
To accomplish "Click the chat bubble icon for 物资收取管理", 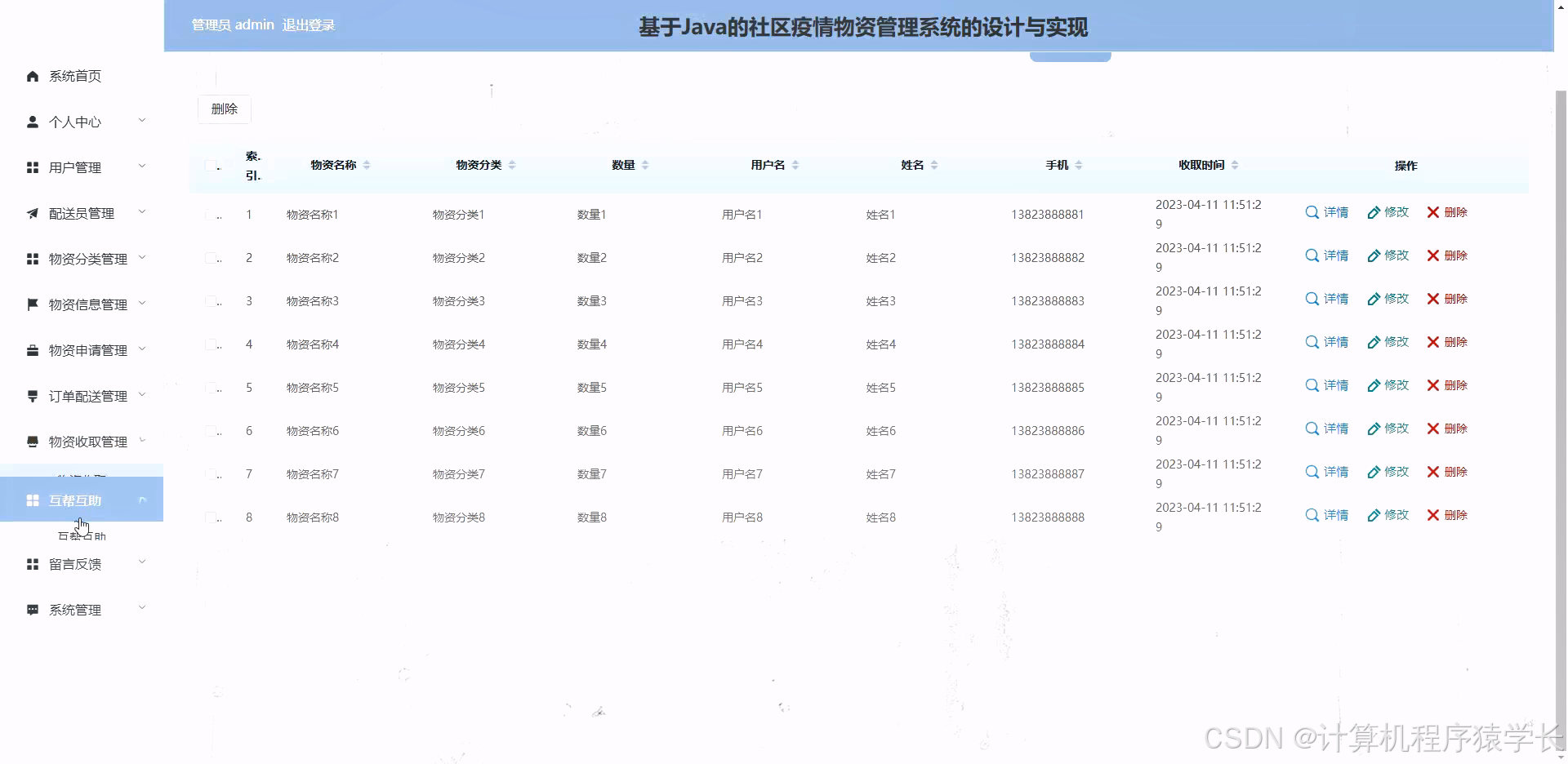I will click(x=32, y=441).
